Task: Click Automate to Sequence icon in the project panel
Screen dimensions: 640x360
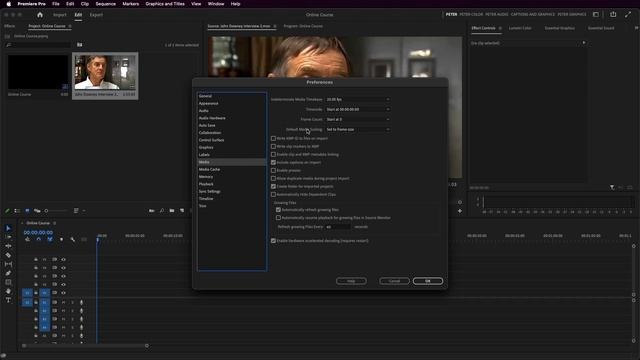Action: (x=152, y=211)
